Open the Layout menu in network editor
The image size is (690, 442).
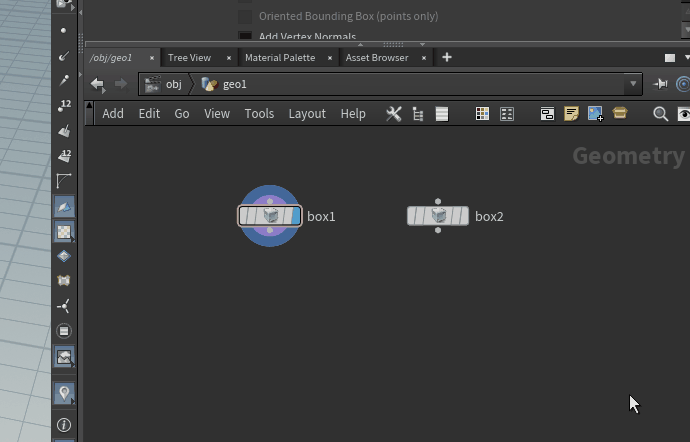pyautogui.click(x=307, y=114)
